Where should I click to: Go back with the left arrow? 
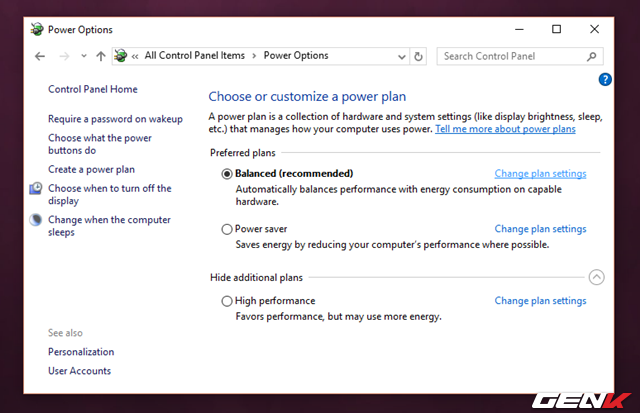(40, 56)
